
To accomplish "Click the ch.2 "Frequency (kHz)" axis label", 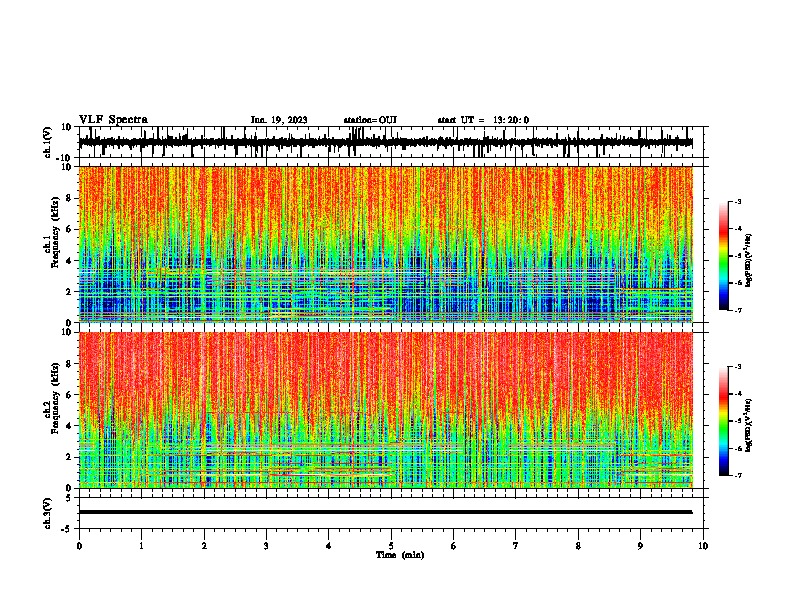I will [56, 398].
